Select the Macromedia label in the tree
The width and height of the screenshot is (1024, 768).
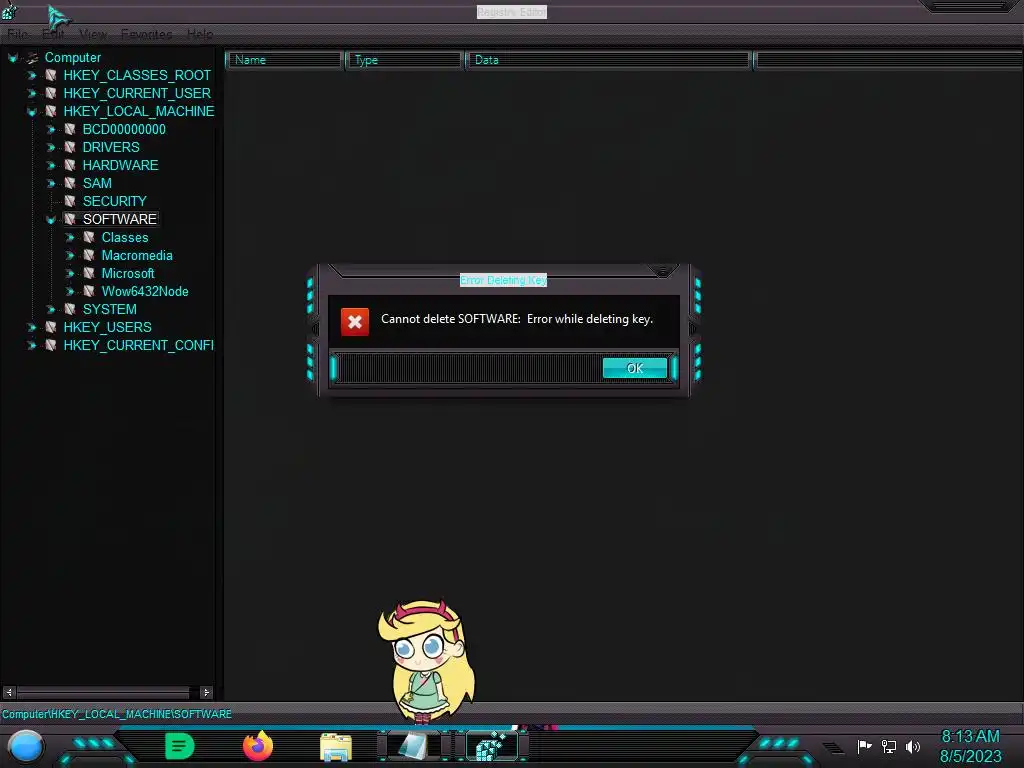pos(137,255)
